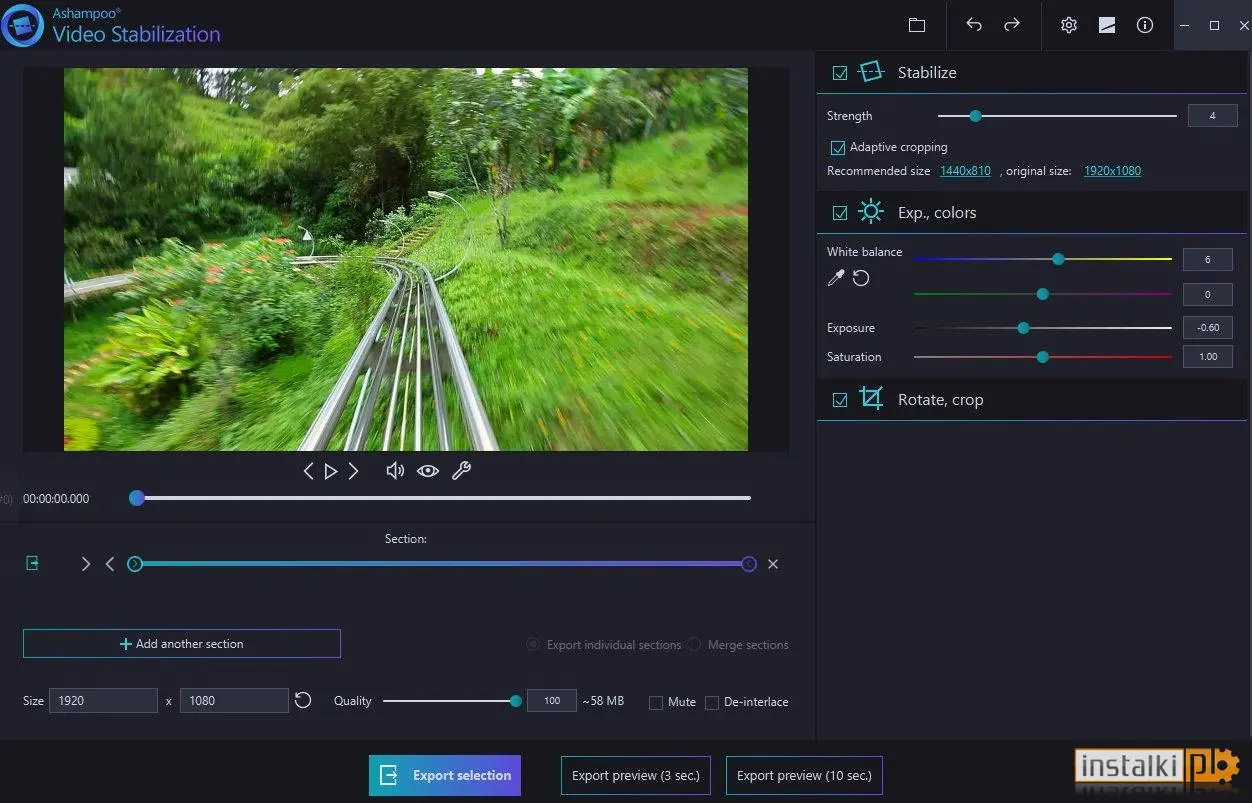Click the width size field showing 1920
1252x803 pixels.
104,701
